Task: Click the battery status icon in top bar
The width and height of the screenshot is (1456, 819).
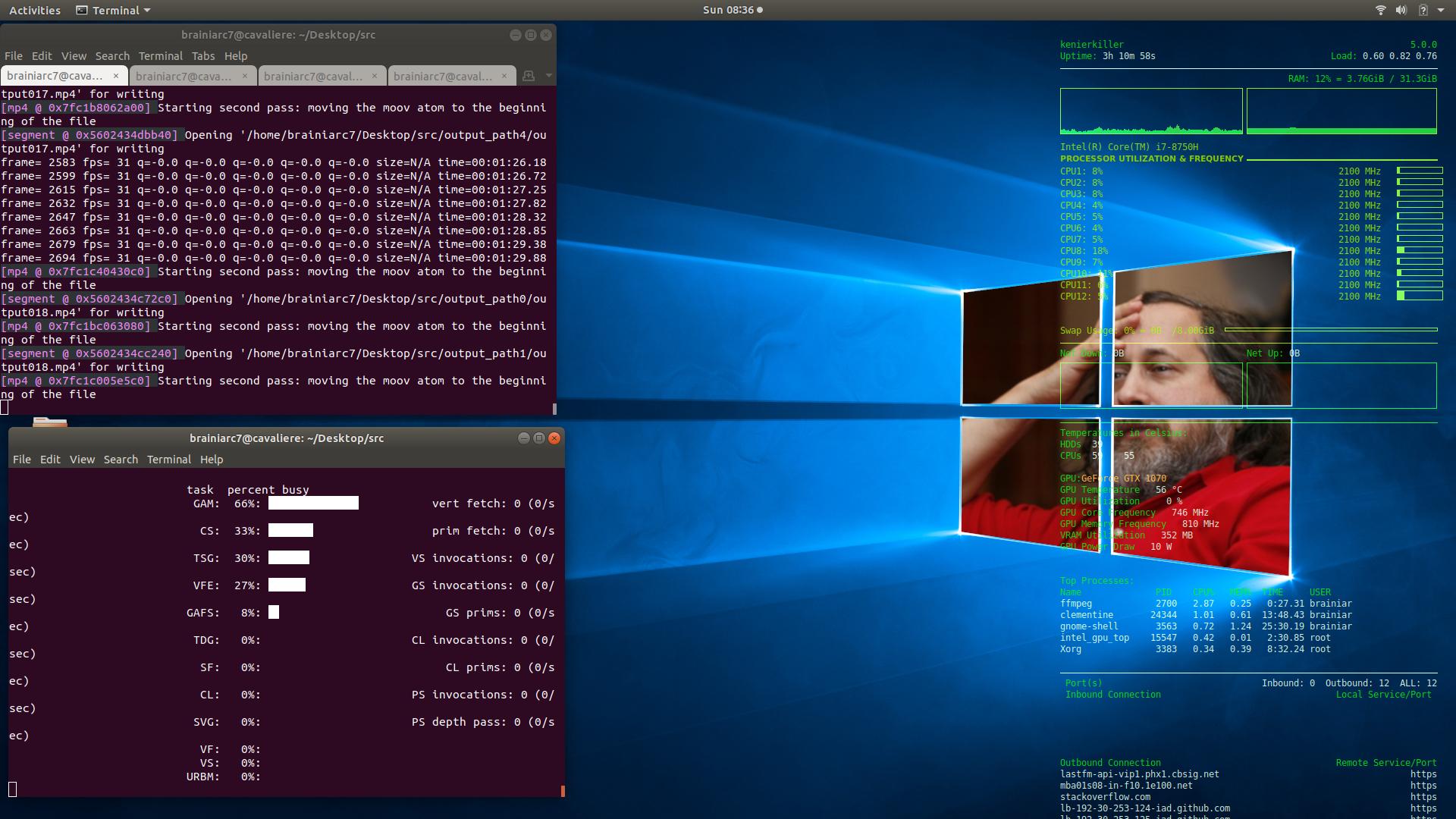Action: pyautogui.click(x=1423, y=10)
